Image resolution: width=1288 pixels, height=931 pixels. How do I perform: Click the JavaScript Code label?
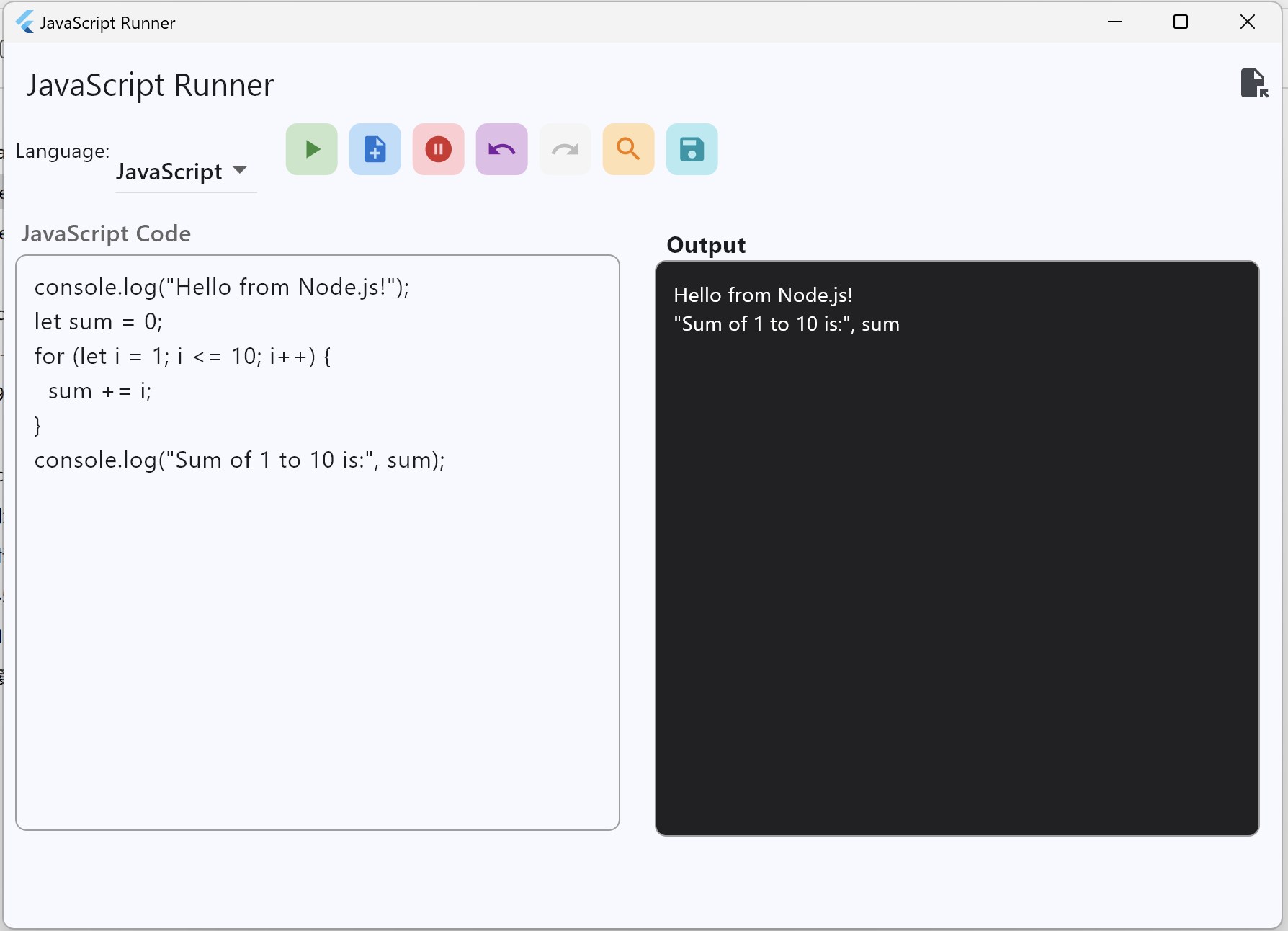point(106,233)
